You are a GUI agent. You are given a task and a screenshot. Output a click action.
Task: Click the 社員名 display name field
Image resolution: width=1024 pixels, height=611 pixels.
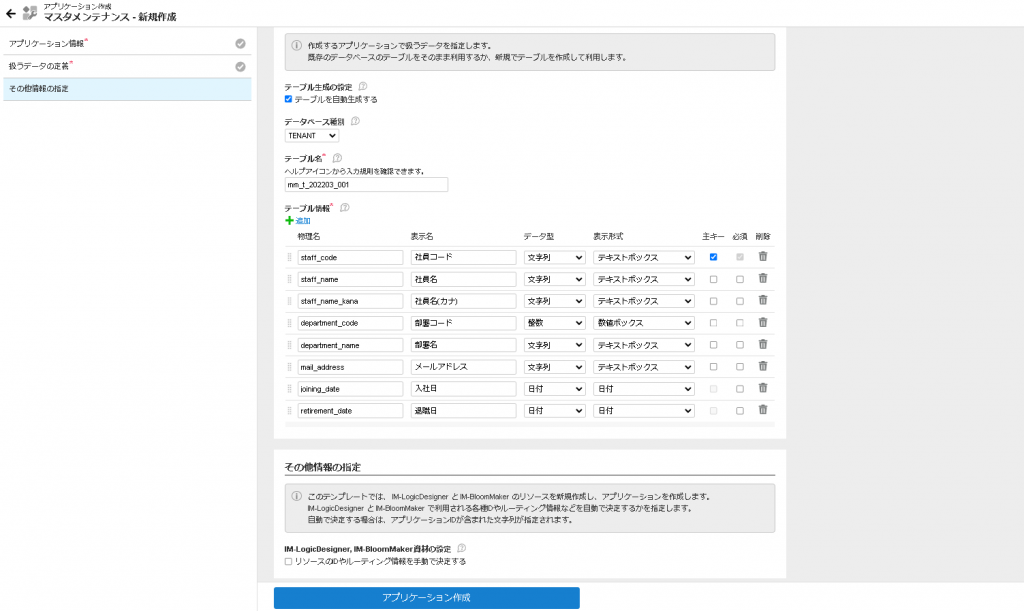pyautogui.click(x=464, y=279)
